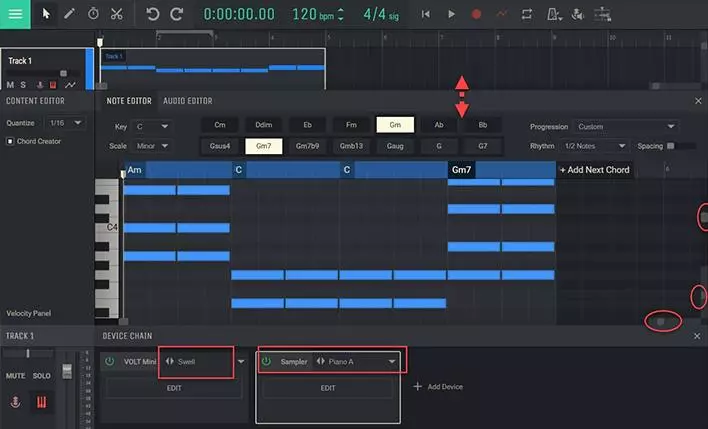708x429 pixels.
Task: Toggle Track 1 red instrument input icon
Action: (53, 85)
